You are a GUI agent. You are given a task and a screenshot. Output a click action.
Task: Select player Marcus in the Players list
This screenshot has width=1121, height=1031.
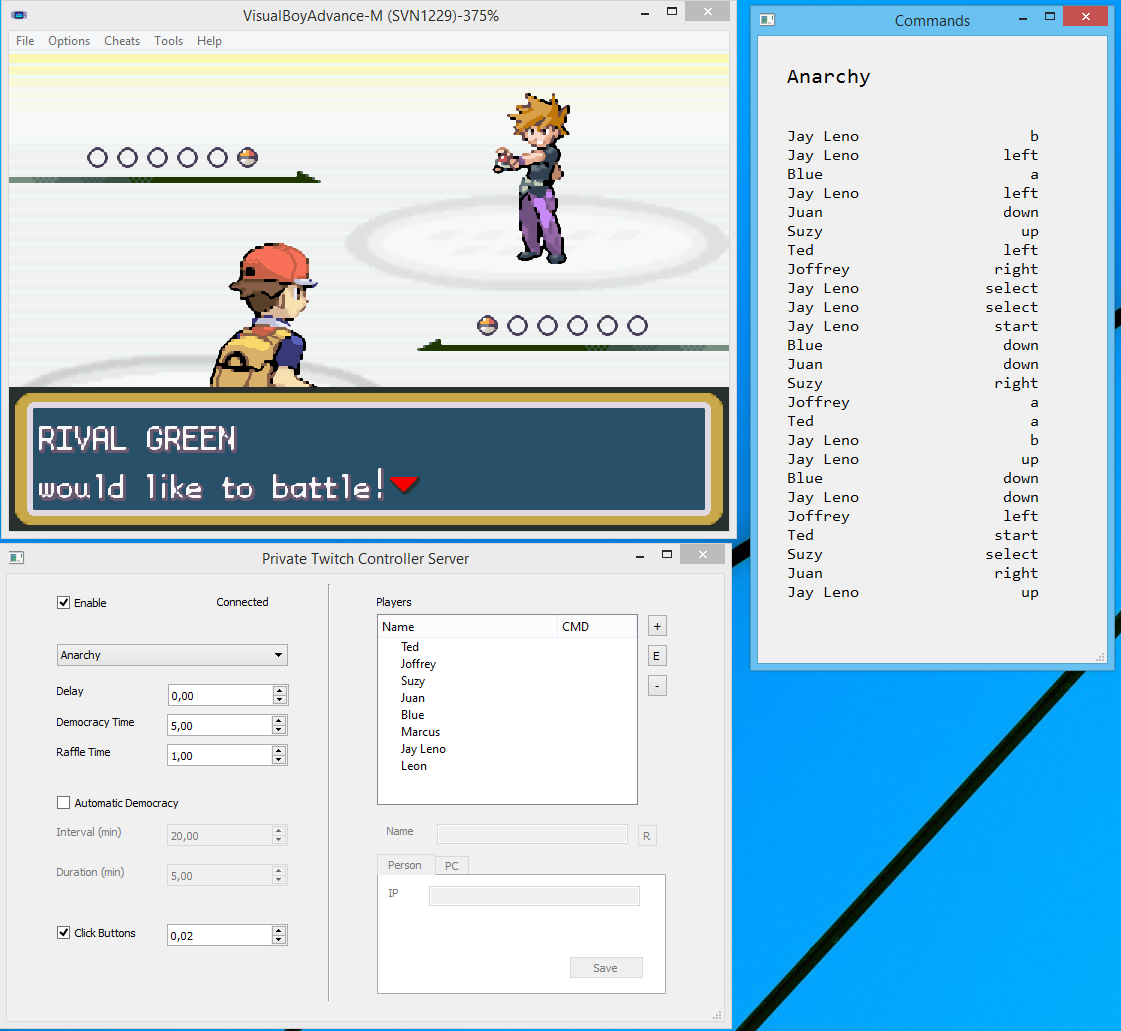coord(420,731)
